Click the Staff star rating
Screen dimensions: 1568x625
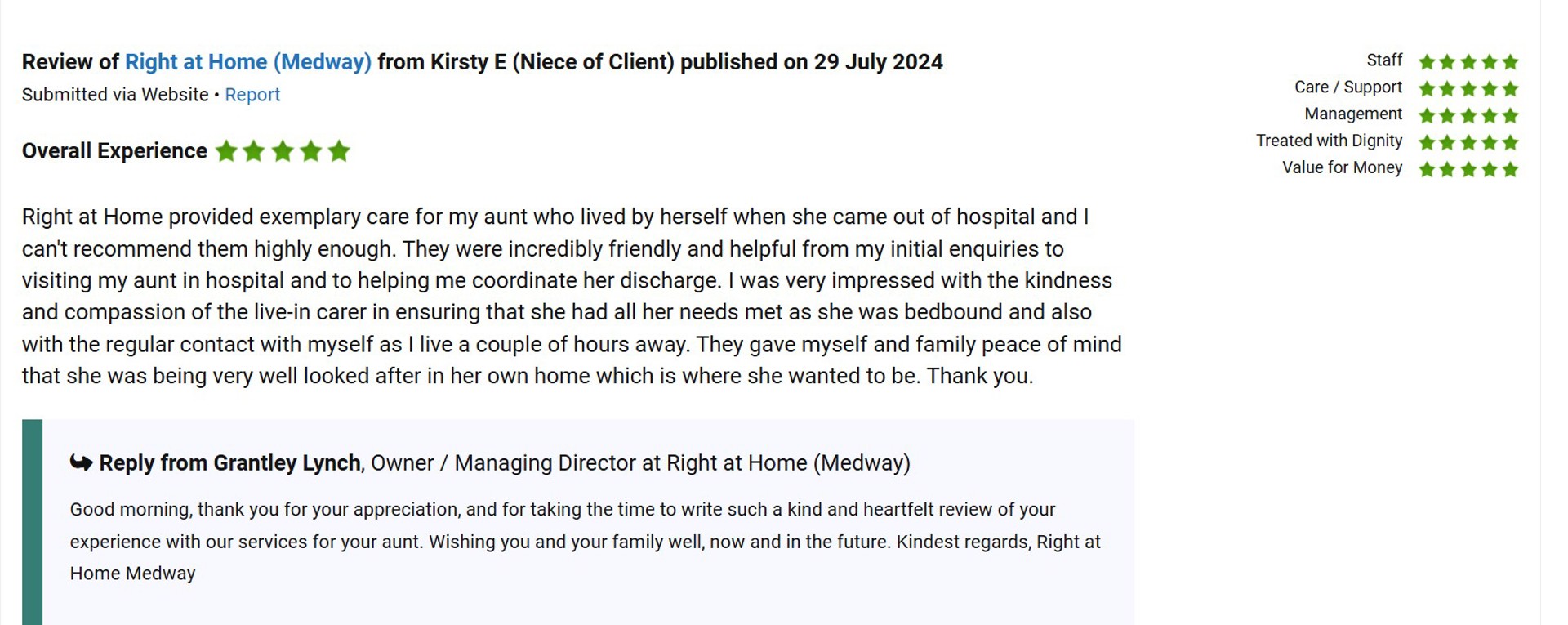tap(1468, 61)
